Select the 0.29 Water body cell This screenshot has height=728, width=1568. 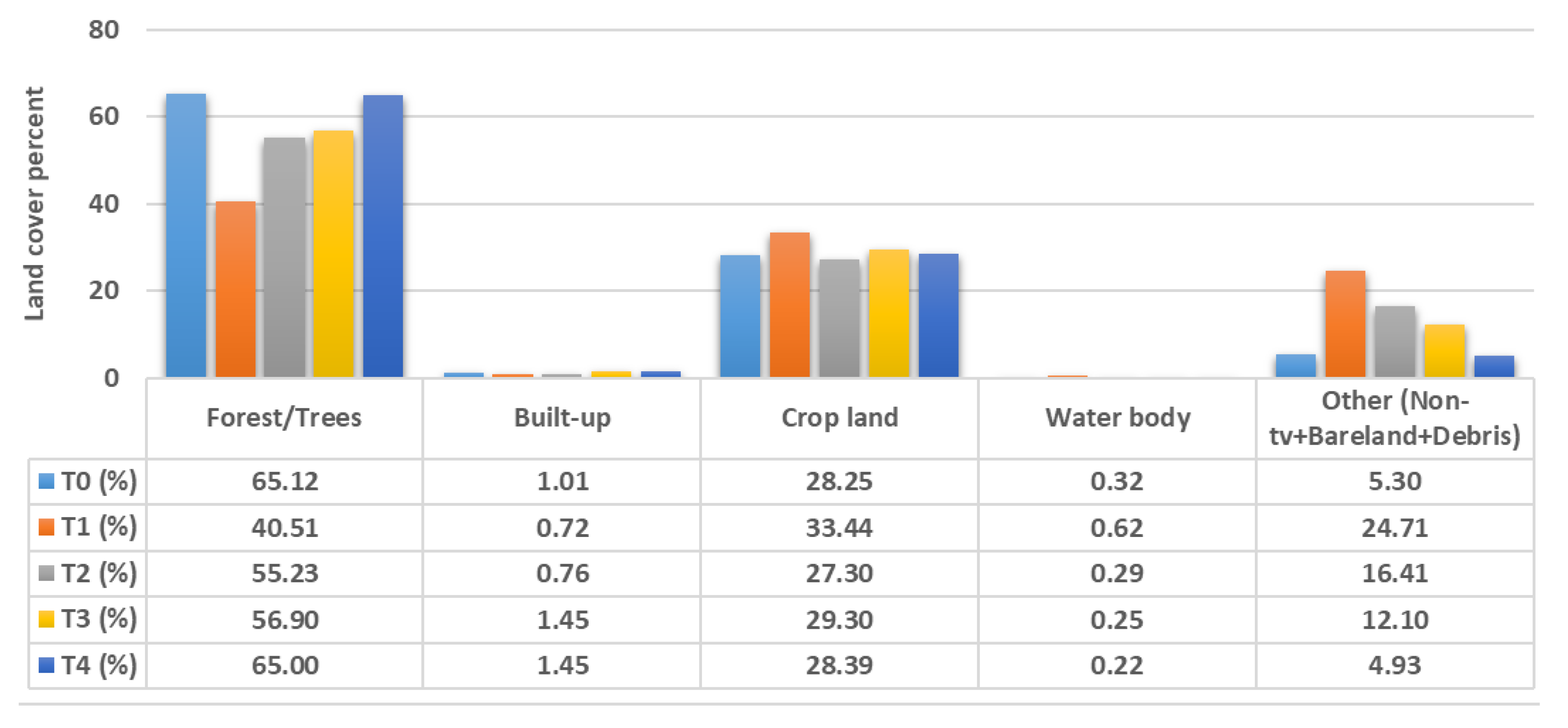pyautogui.click(x=1117, y=574)
